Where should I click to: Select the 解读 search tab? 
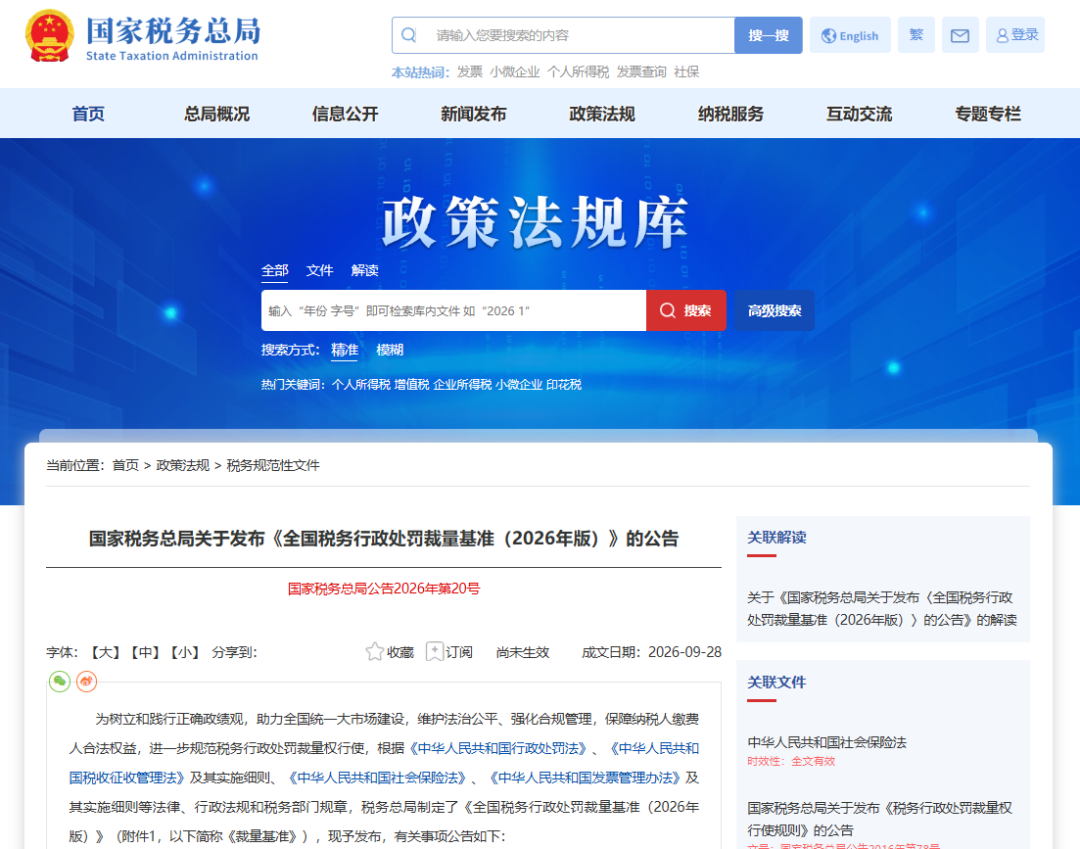(x=365, y=271)
